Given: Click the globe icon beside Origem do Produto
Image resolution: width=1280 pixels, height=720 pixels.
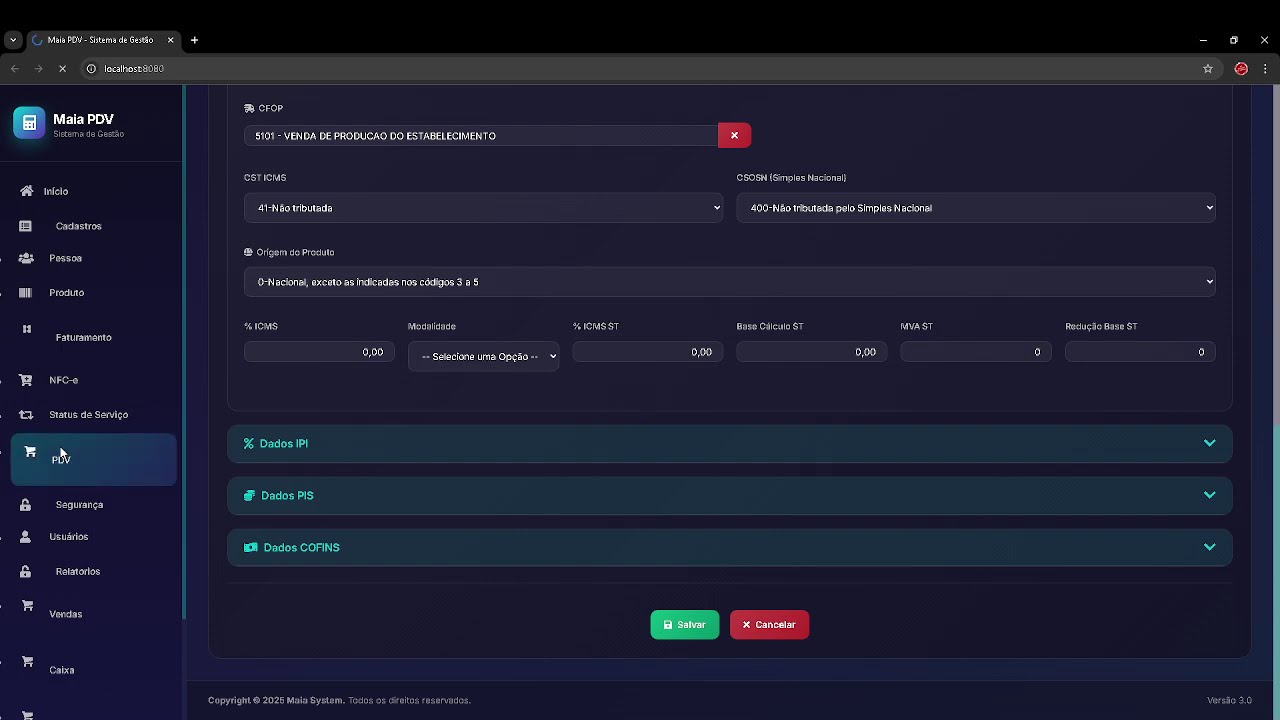Looking at the screenshot, I should click(248, 252).
